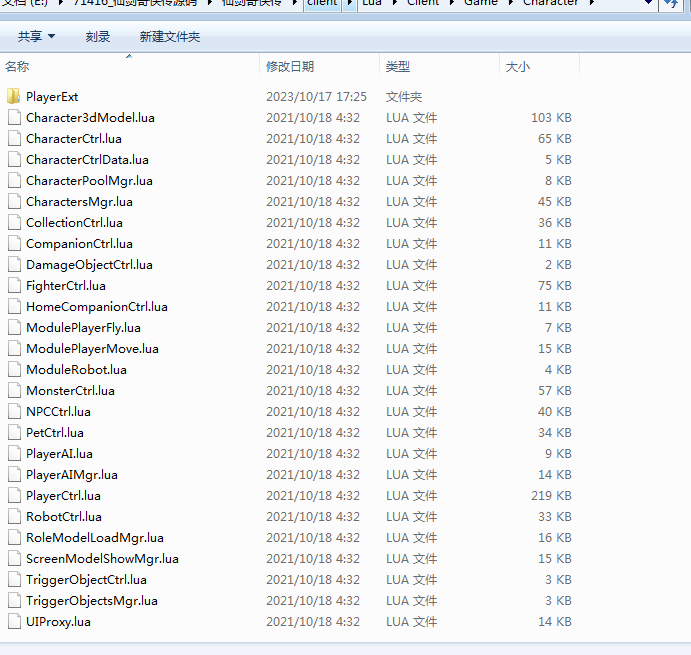
Task: Expand breadcrumb arrow after Character segment
Action: click(x=591, y=4)
